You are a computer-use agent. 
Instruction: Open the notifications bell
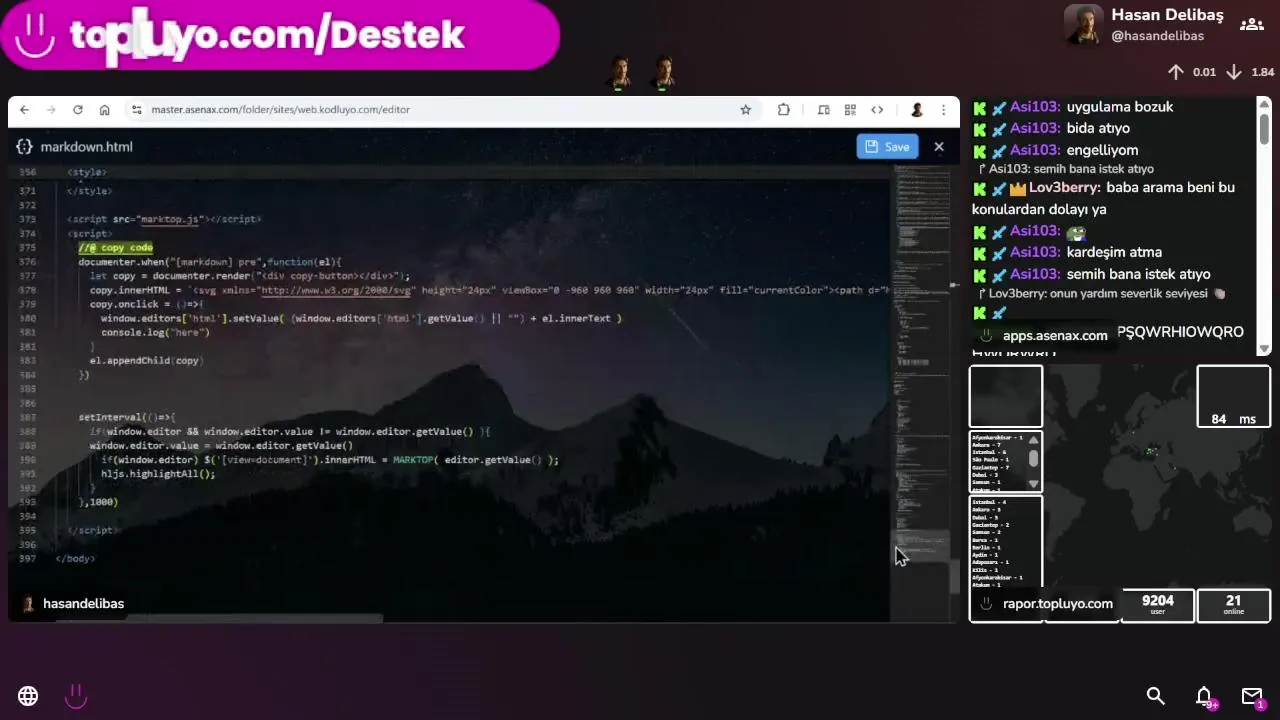[1204, 696]
